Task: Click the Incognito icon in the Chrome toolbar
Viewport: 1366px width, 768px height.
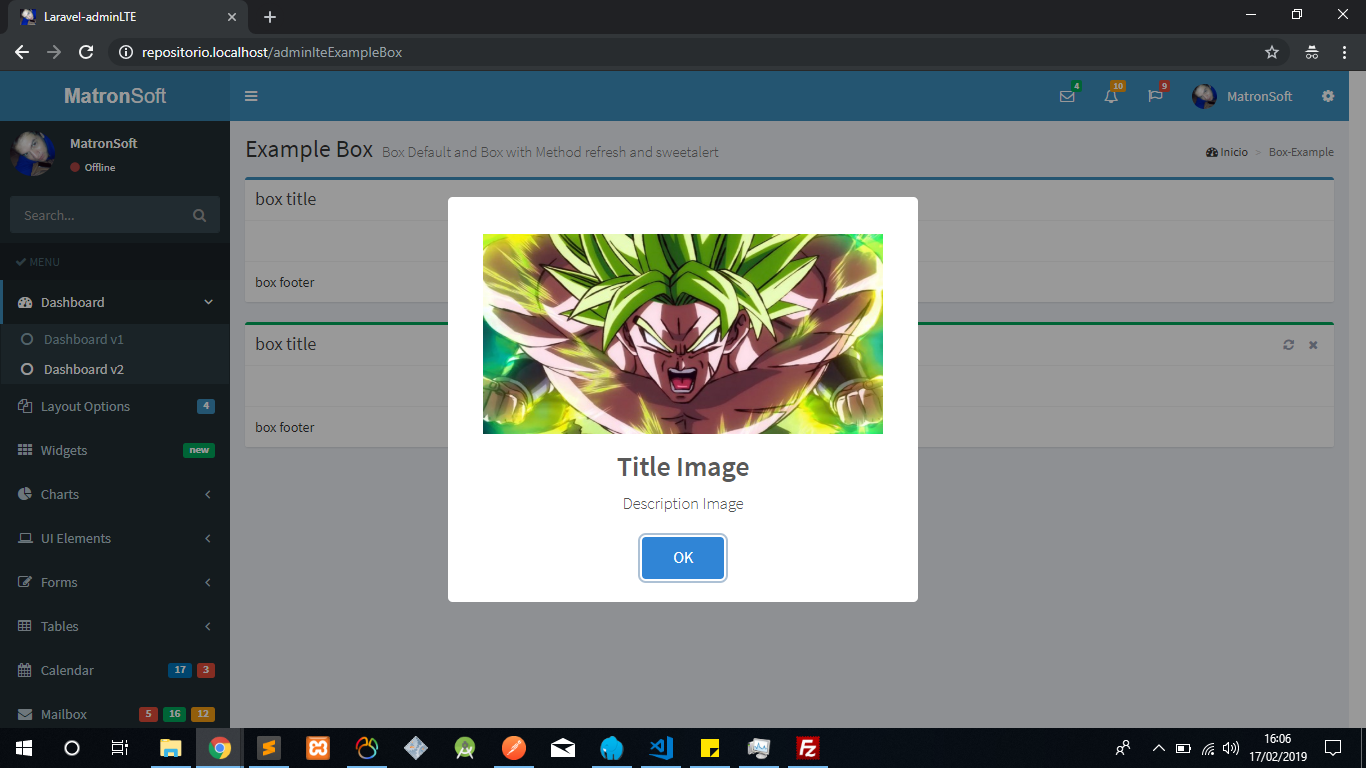Action: point(1312,52)
